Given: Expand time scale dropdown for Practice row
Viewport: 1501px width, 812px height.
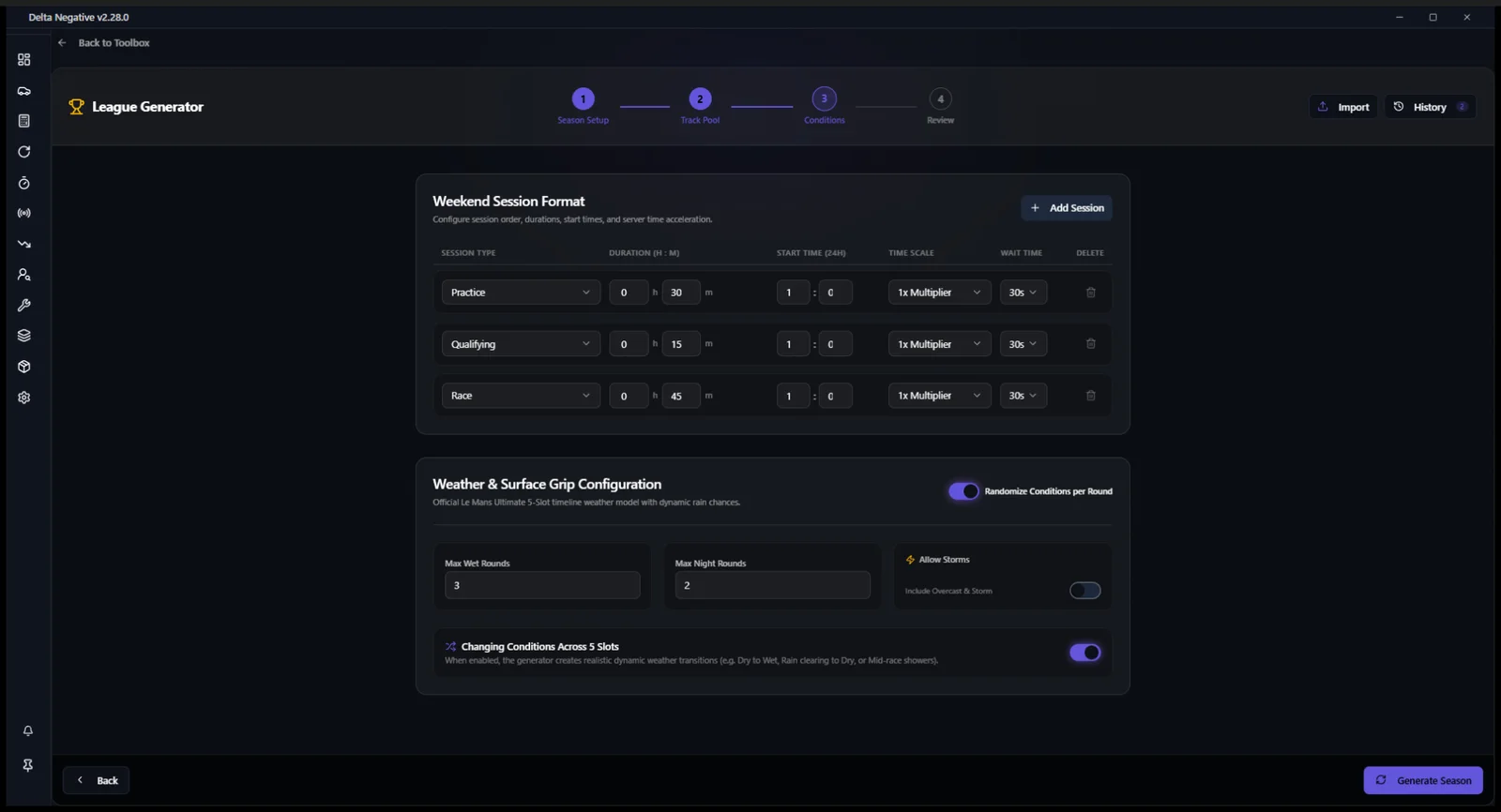Looking at the screenshot, I should (939, 293).
